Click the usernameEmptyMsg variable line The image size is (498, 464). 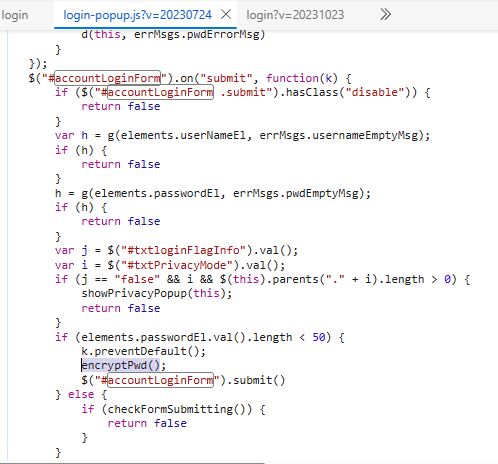pyautogui.click(x=243, y=135)
